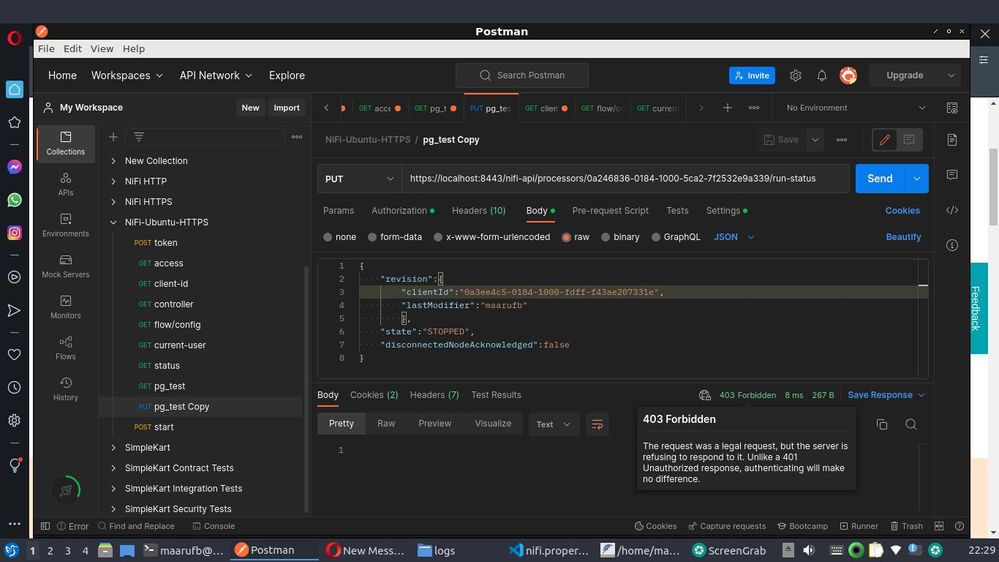Expand the JSON format dropdown

coord(734,237)
